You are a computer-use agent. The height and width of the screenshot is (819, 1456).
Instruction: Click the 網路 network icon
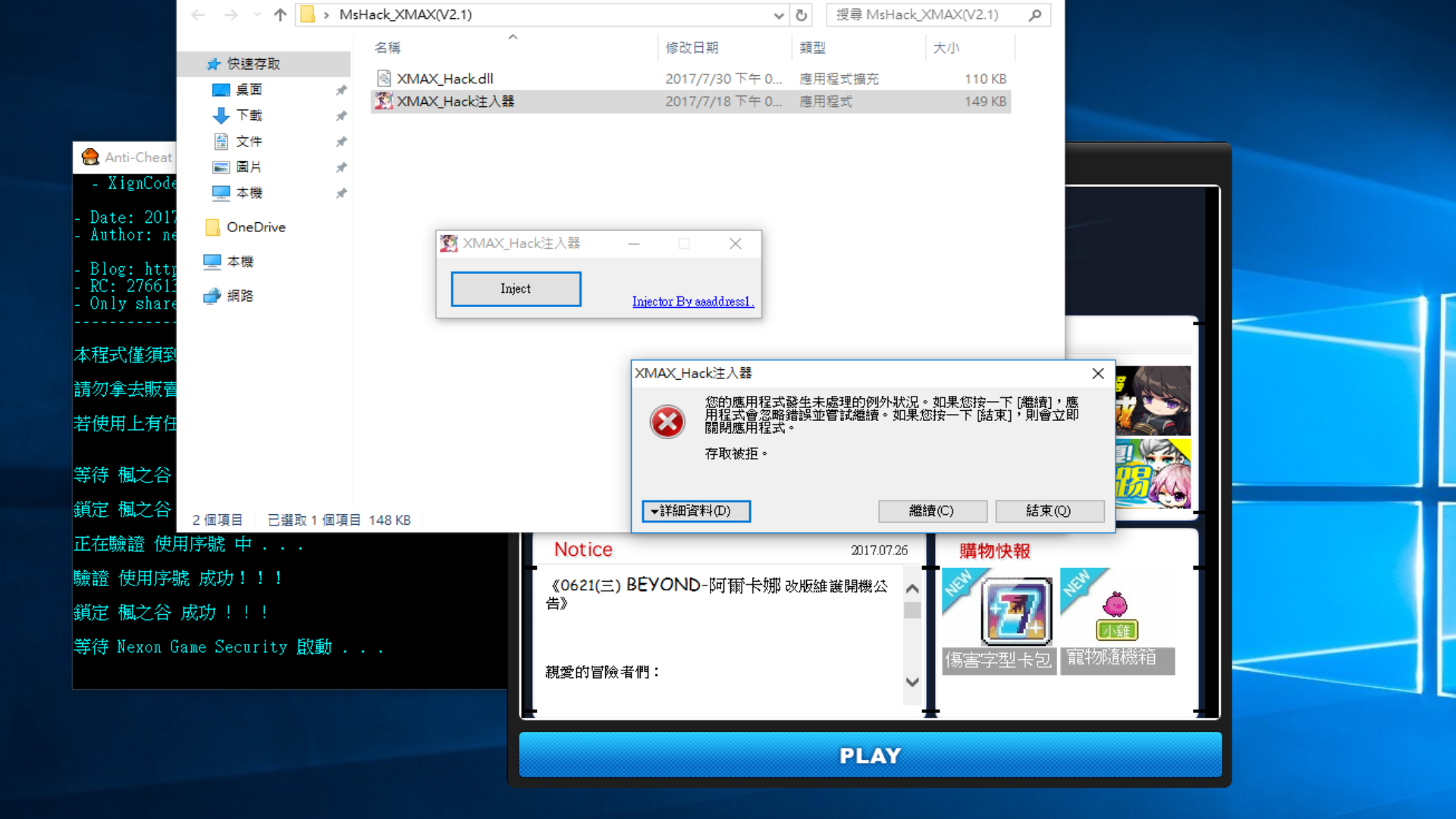[212, 296]
